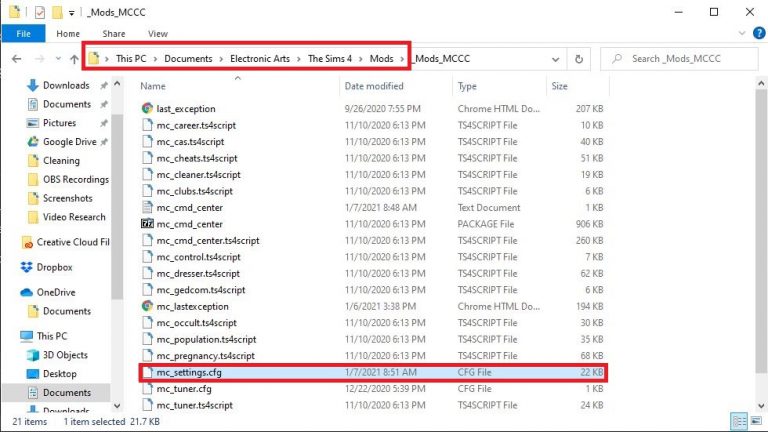Go back using the back arrow

point(17,59)
